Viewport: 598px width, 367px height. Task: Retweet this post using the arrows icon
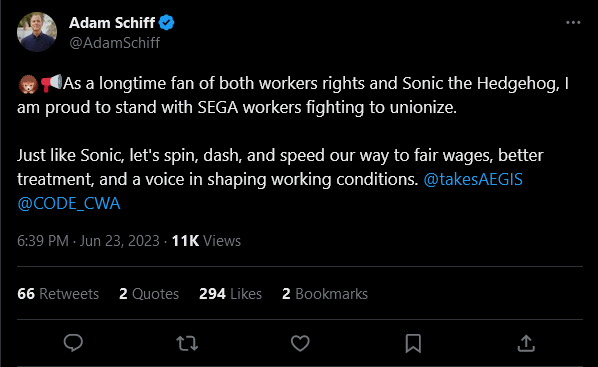(187, 343)
